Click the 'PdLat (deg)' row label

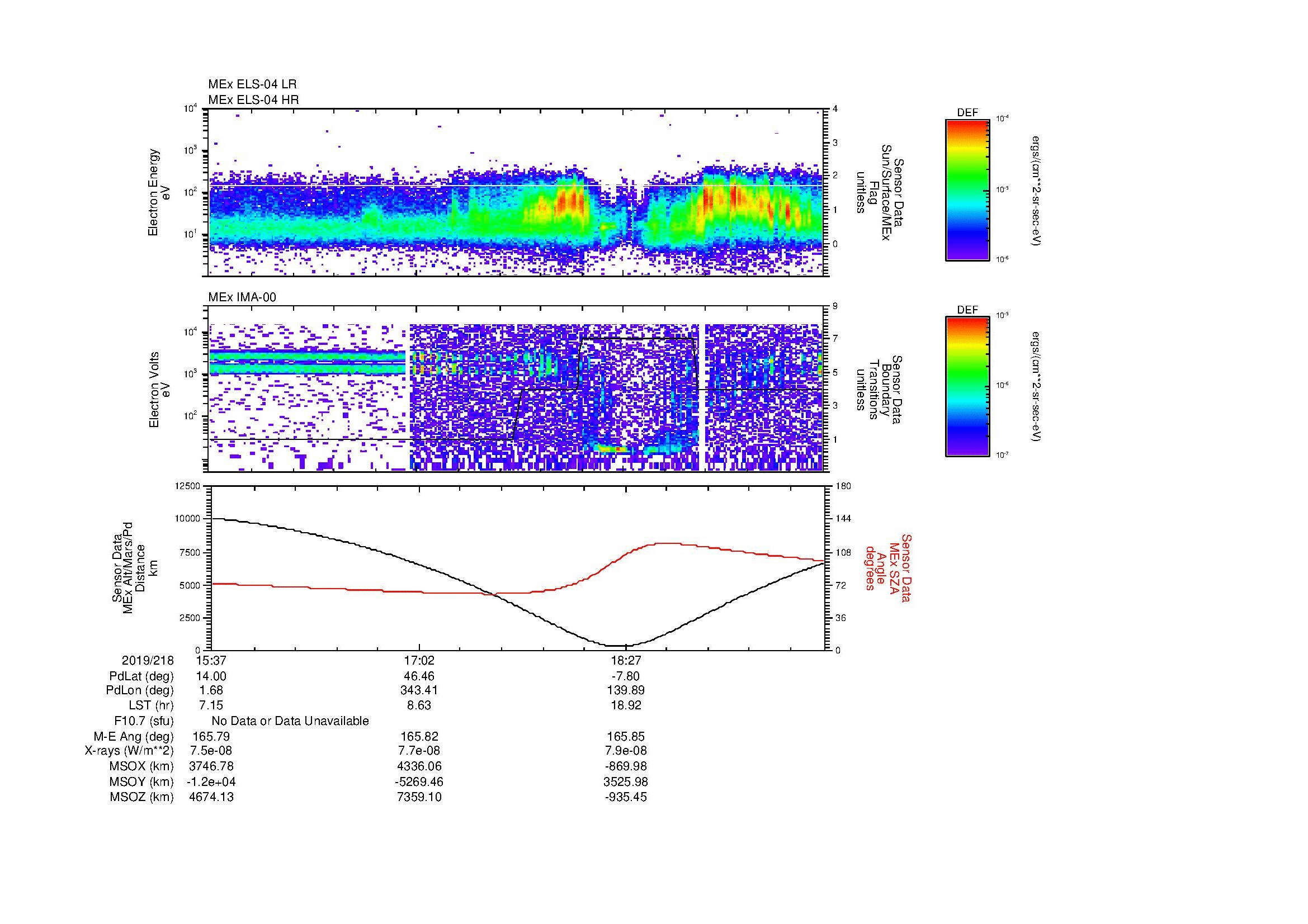[x=141, y=676]
